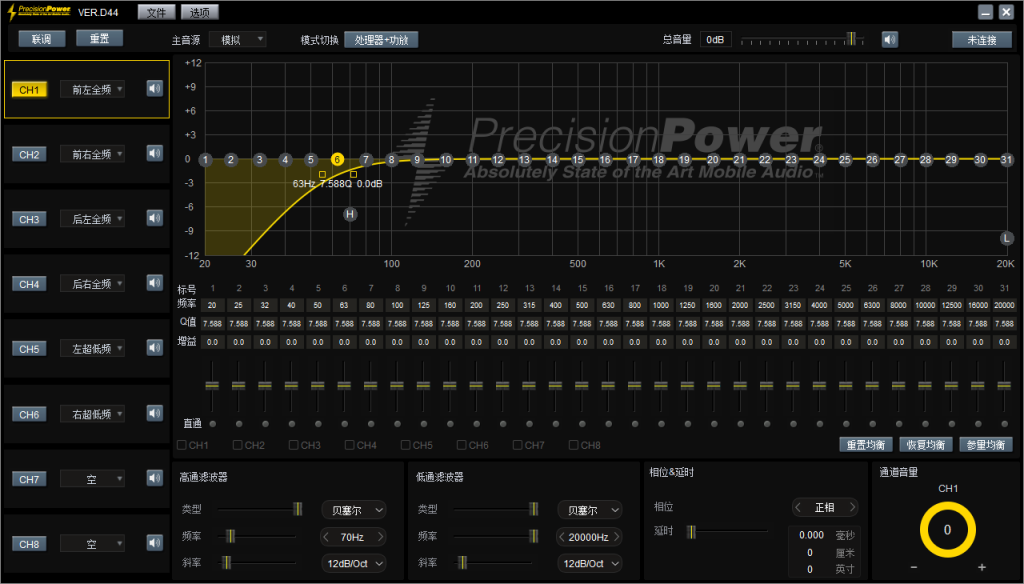Mute CH1 with its speaker icon
1024x584 pixels.
pos(155,89)
